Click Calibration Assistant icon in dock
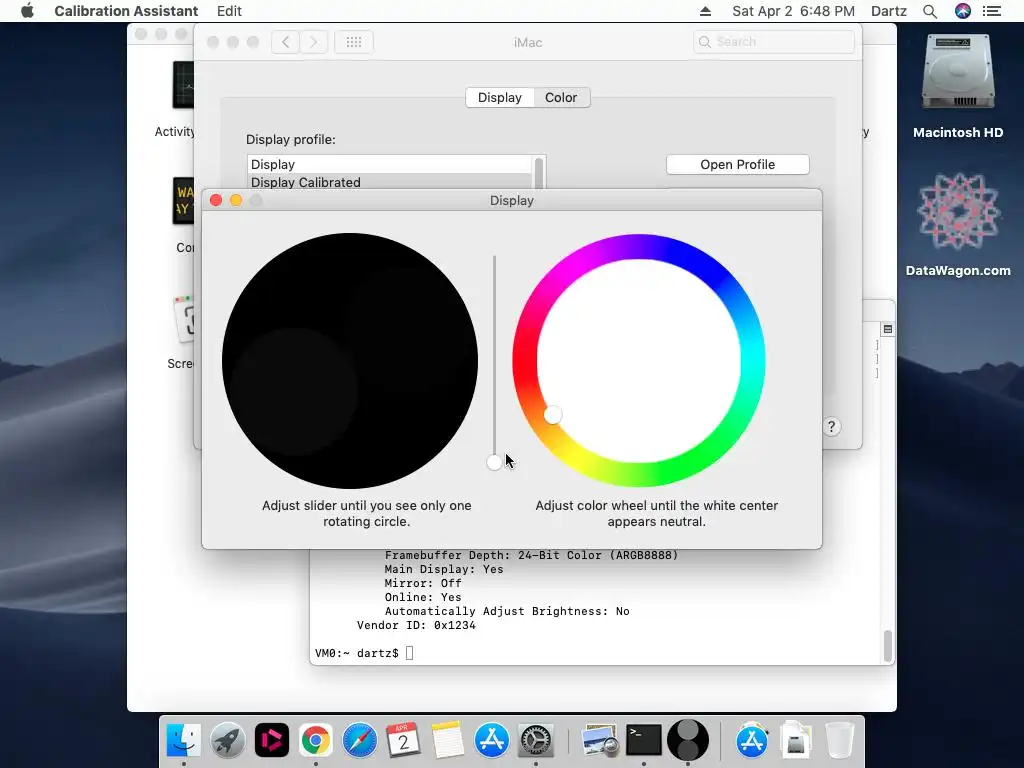The width and height of the screenshot is (1024, 768). 688,740
